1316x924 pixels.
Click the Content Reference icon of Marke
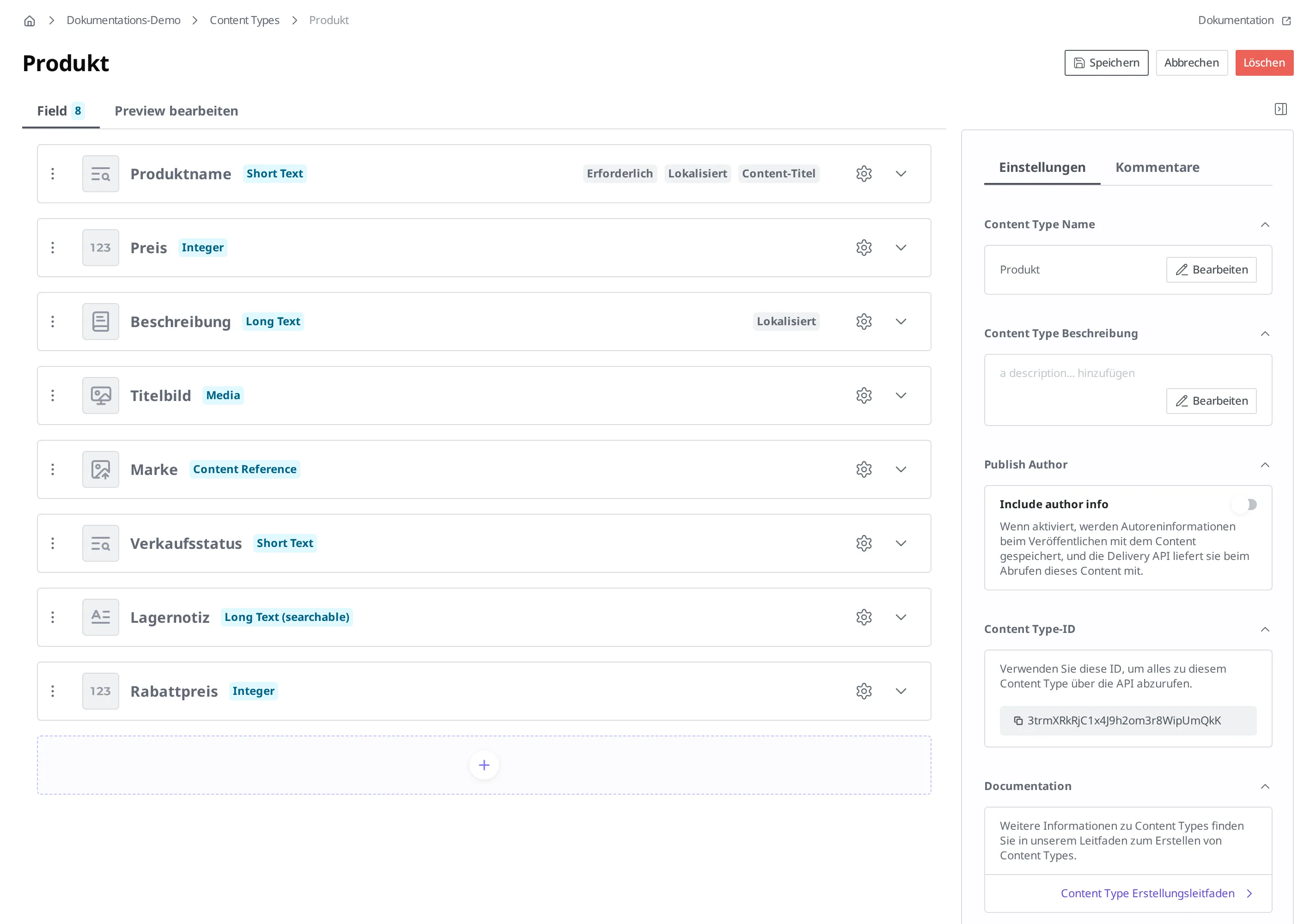point(101,469)
